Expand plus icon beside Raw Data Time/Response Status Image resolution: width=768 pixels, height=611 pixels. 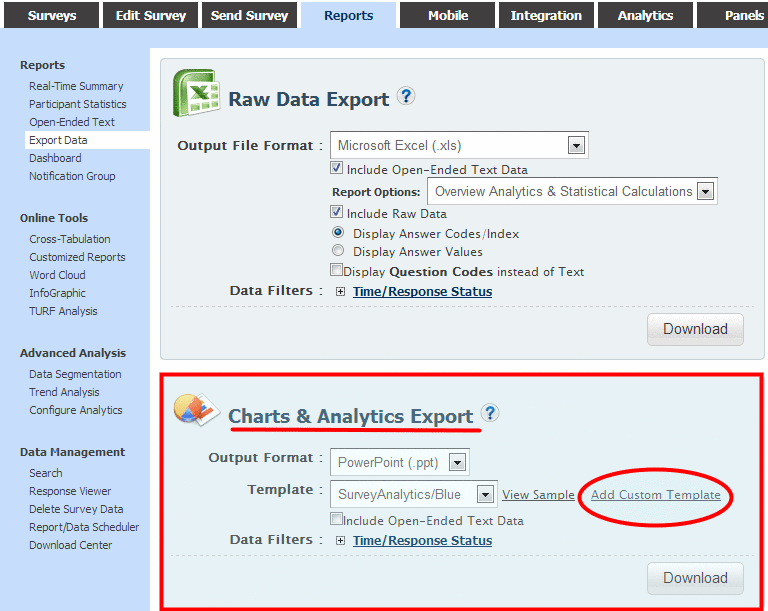click(x=340, y=292)
